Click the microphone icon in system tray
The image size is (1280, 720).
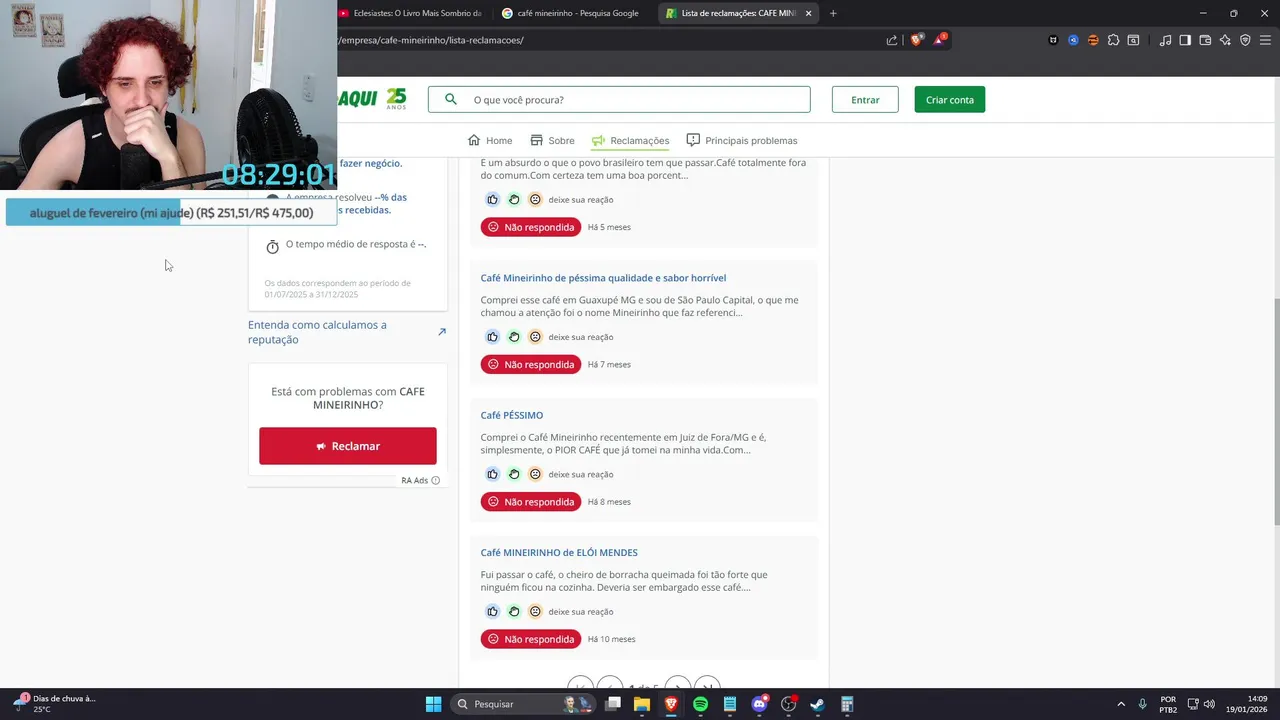tap(1143, 704)
